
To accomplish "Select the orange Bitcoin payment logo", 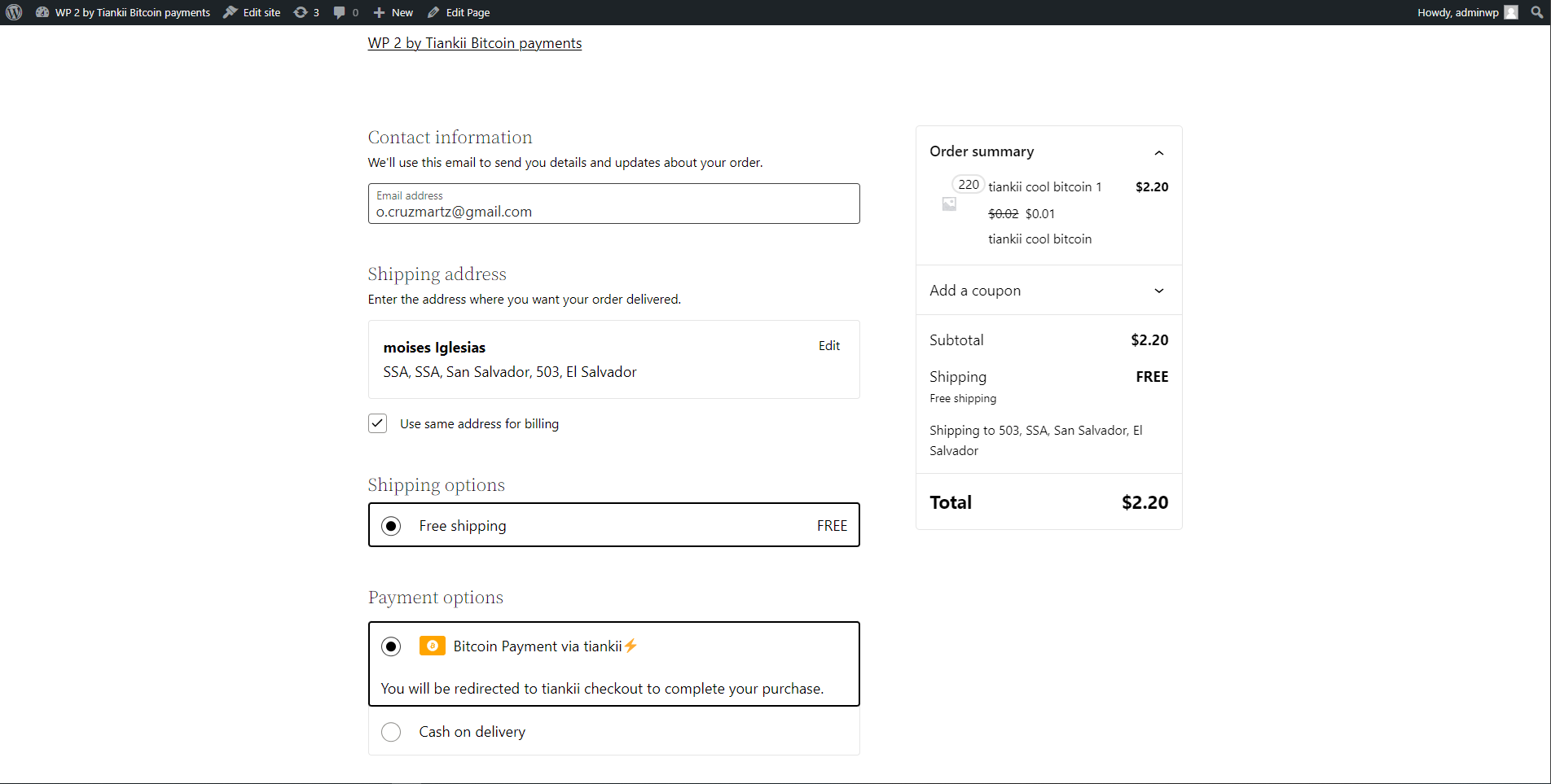I will pyautogui.click(x=433, y=646).
